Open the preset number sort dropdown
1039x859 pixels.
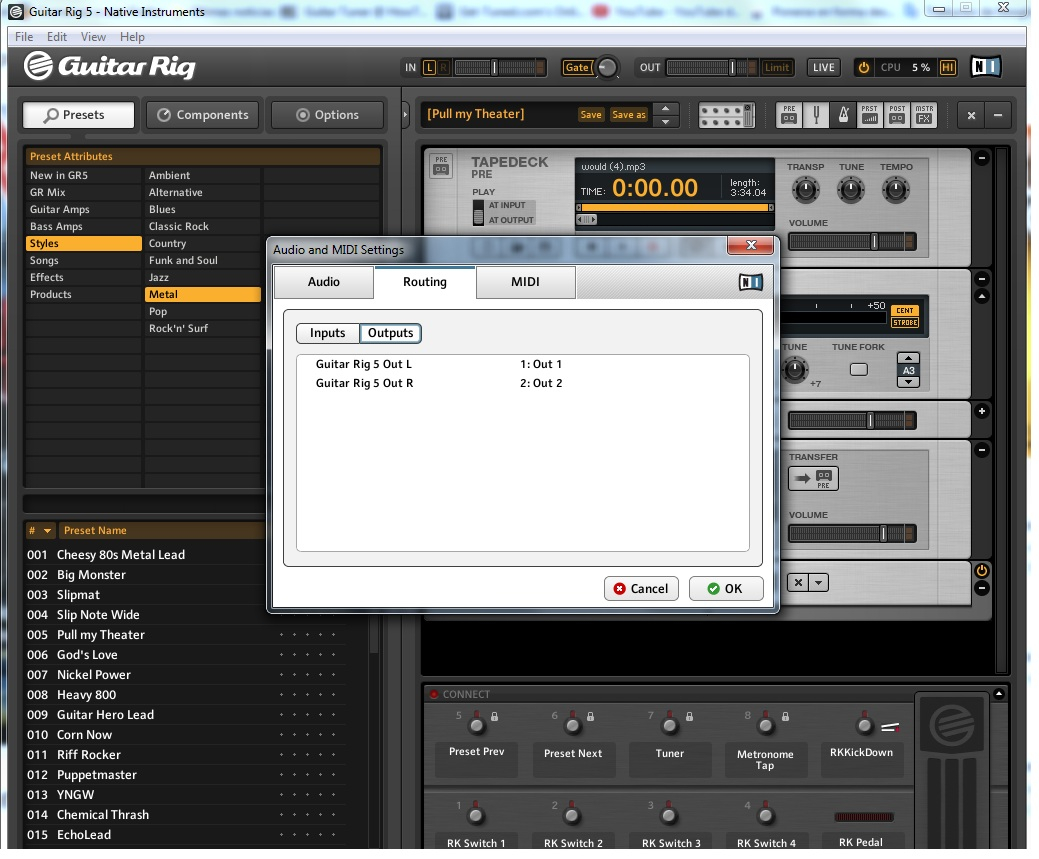coord(47,531)
